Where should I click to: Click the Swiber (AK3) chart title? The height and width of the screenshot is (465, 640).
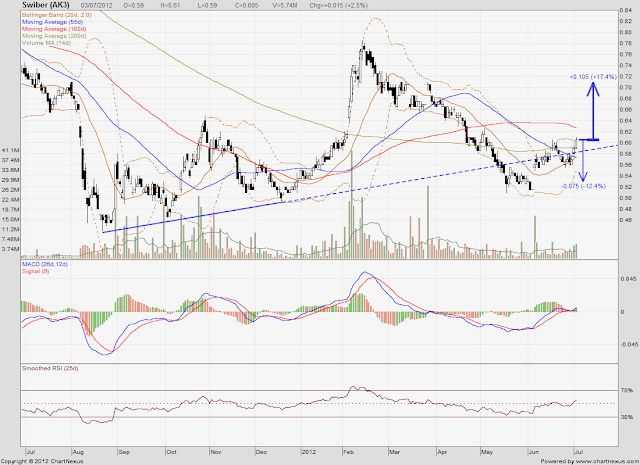click(46, 5)
